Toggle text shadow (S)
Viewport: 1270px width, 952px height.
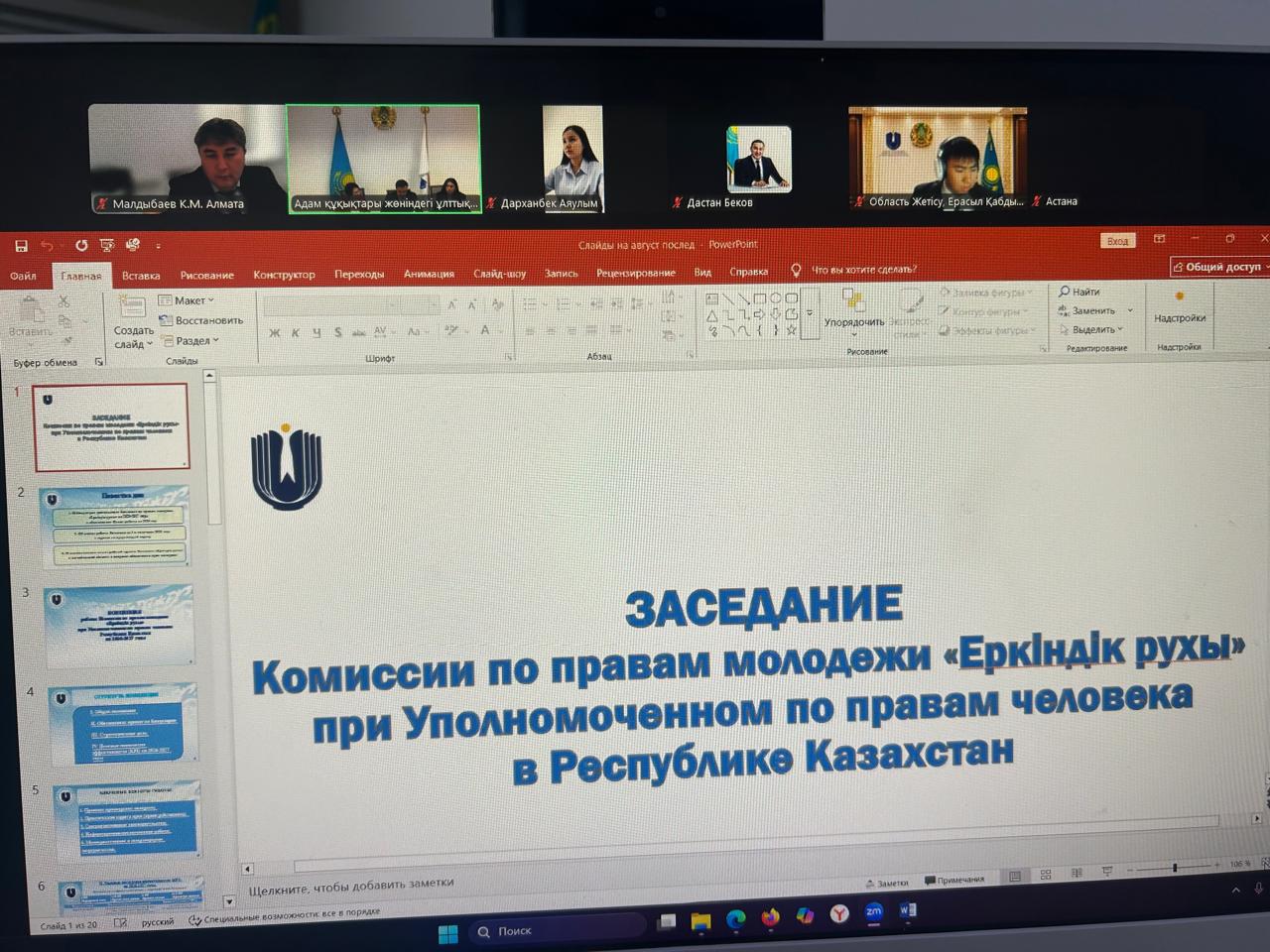click(x=338, y=332)
